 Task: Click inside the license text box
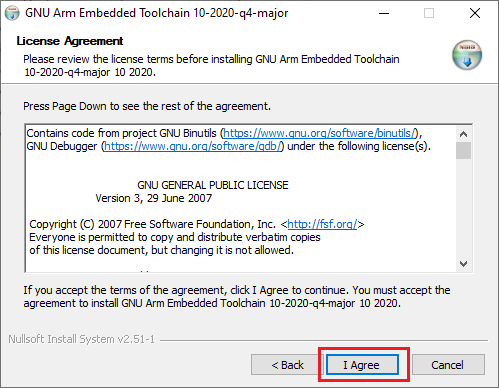pyautogui.click(x=240, y=199)
